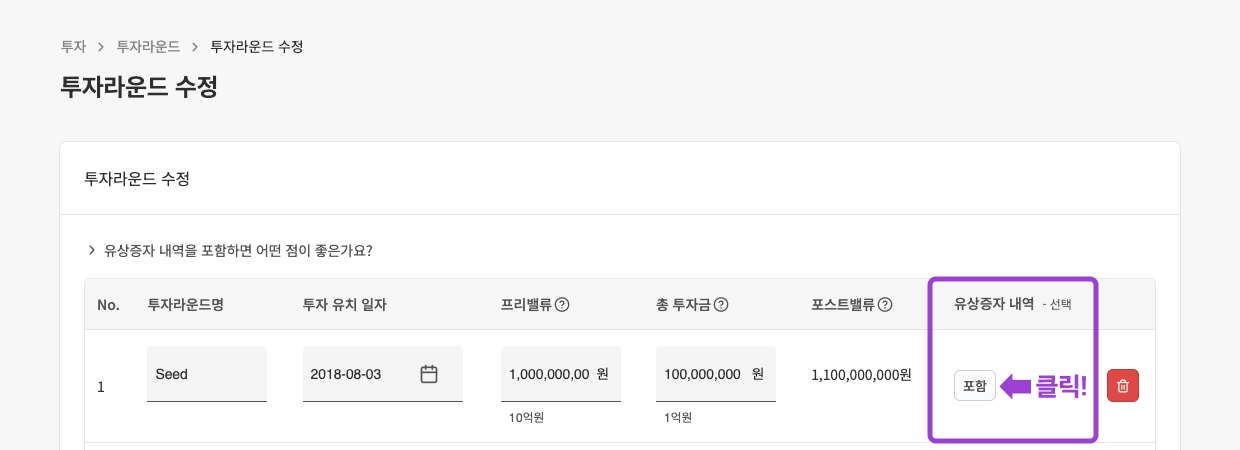Edit the 1,000,000,00 pre-value field
1240x450 pixels.
click(x=549, y=374)
